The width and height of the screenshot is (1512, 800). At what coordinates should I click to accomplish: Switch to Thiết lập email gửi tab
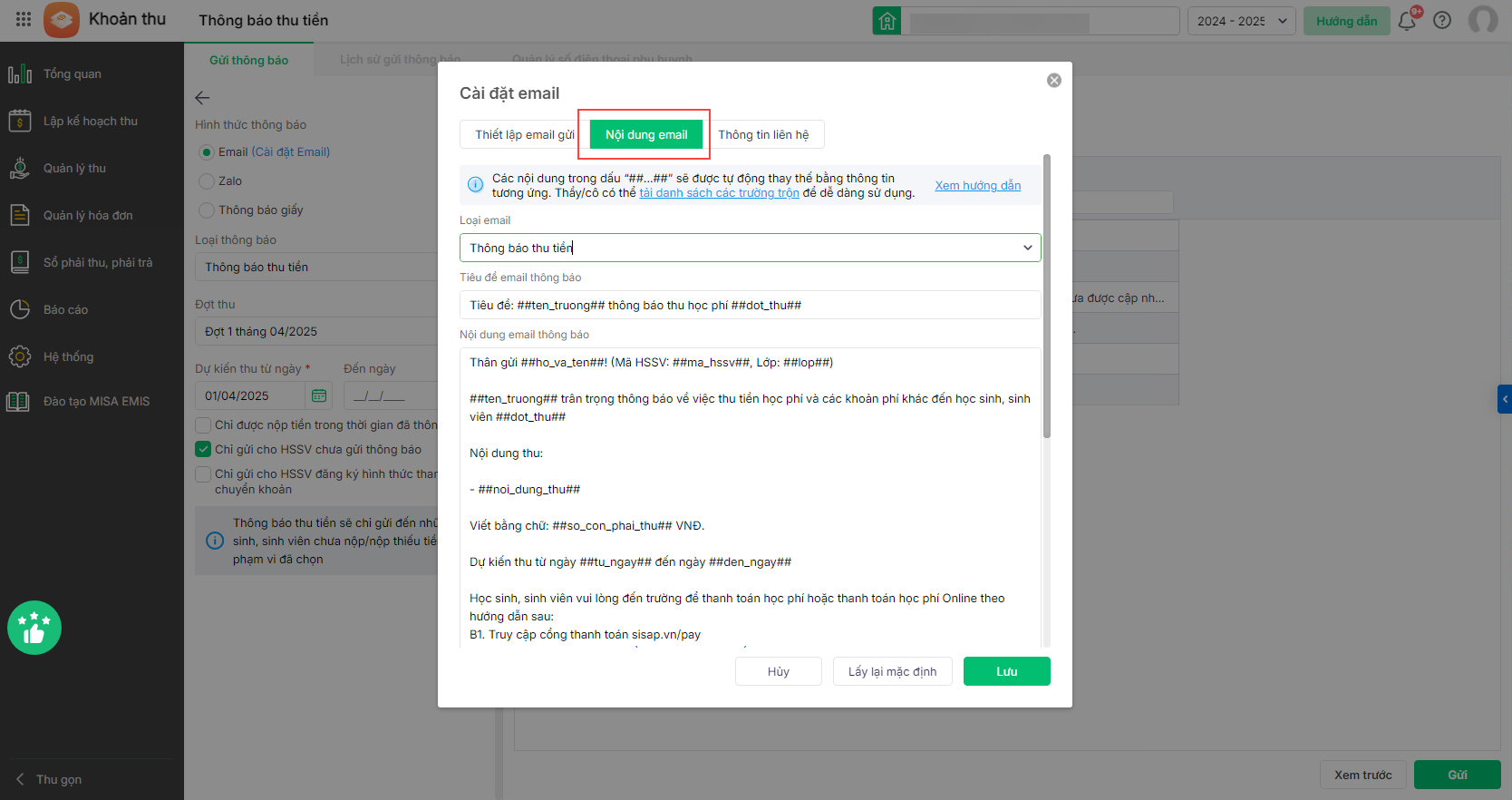click(x=524, y=134)
